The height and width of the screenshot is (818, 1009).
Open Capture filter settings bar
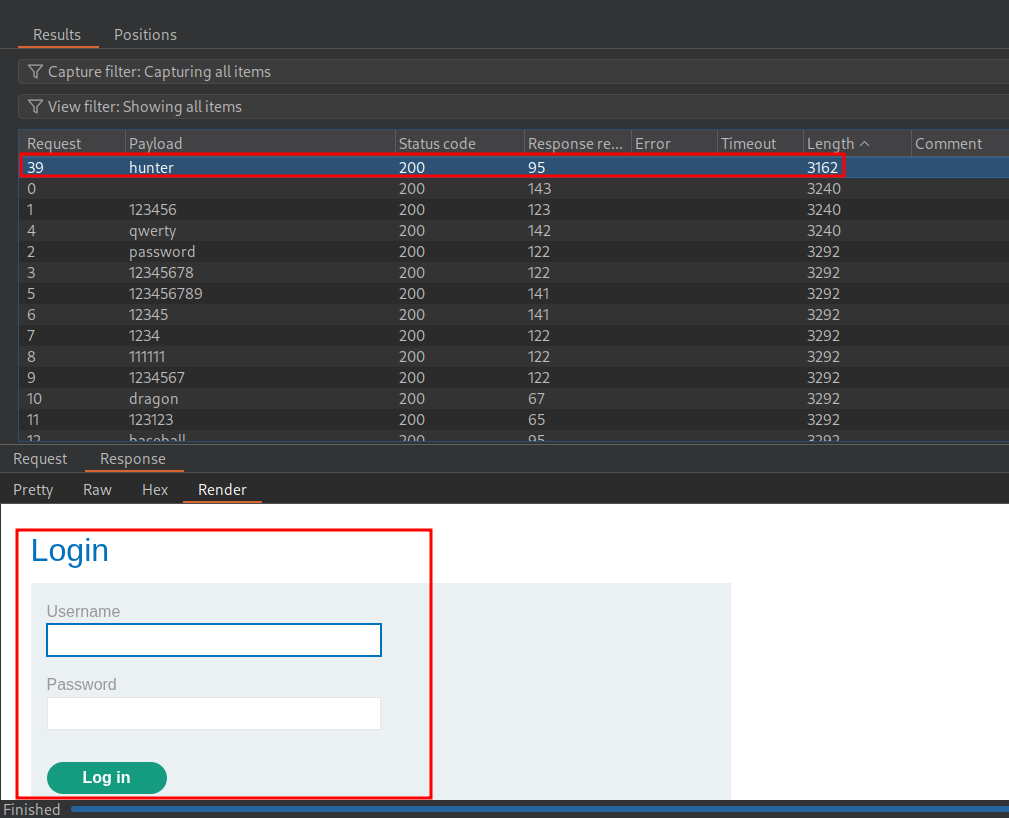pyautogui.click(x=500, y=72)
